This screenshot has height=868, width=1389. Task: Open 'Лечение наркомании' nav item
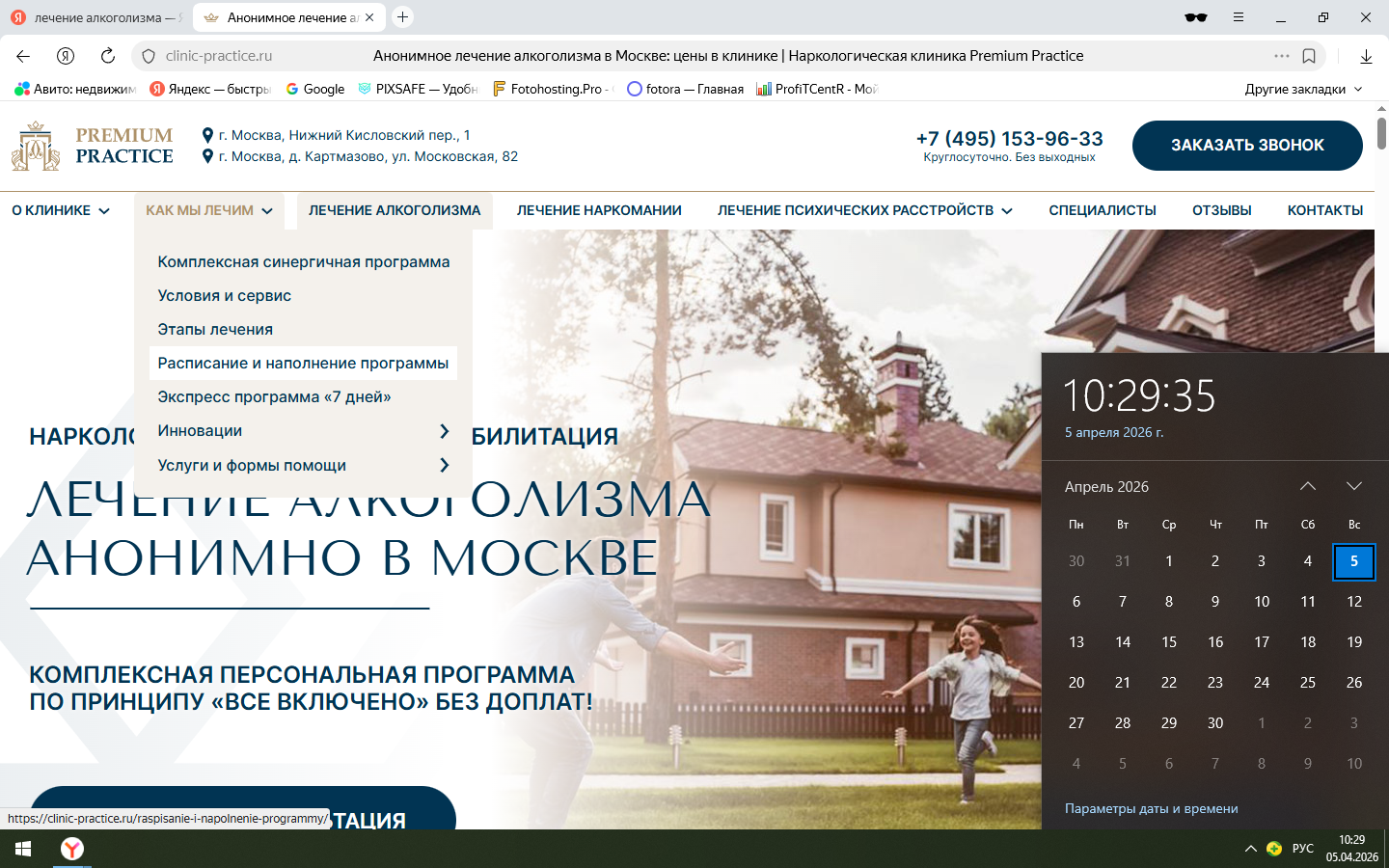(x=599, y=210)
